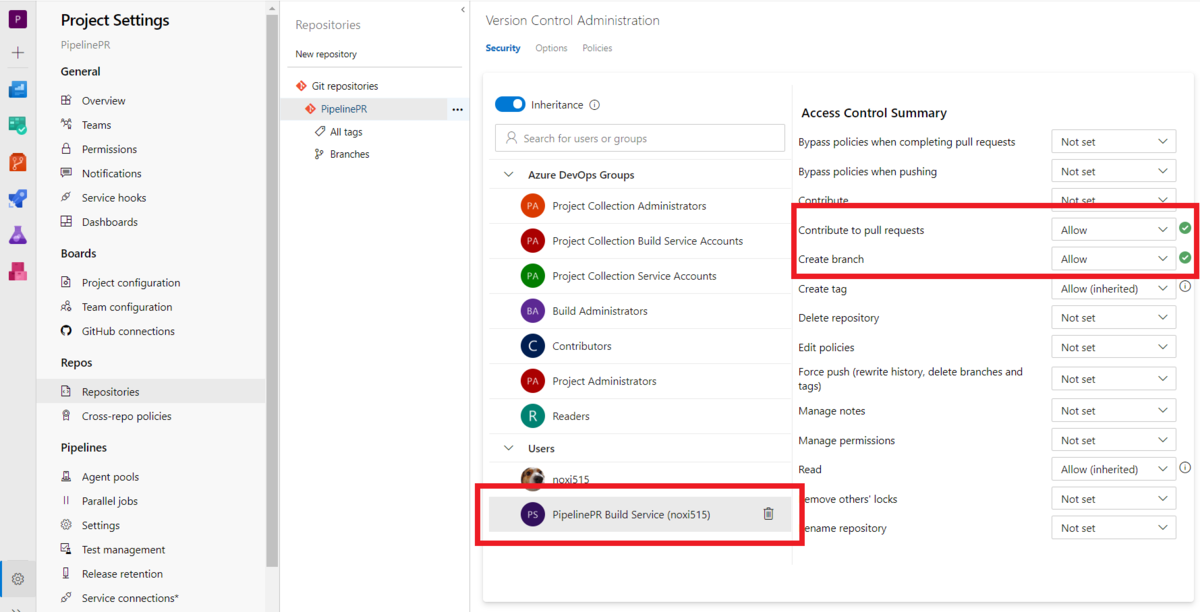Click the GitHub connections icon
Screen dimensions: 1200x612
click(x=66, y=331)
